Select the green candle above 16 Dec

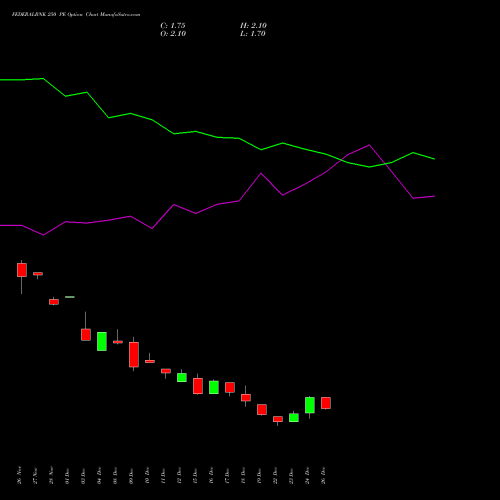click(214, 387)
